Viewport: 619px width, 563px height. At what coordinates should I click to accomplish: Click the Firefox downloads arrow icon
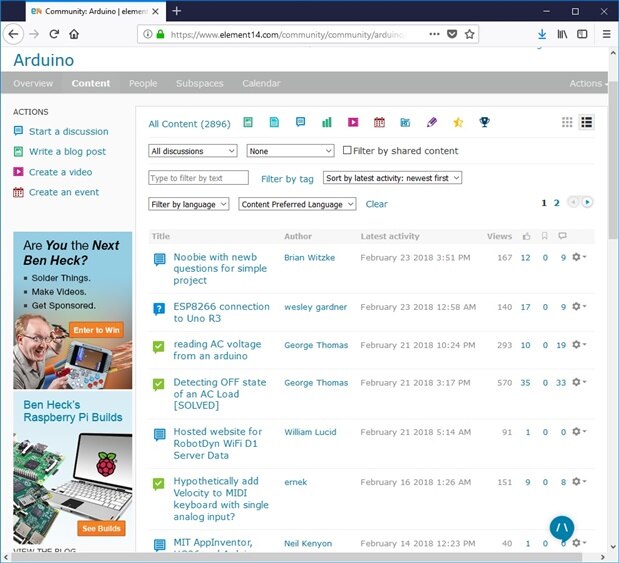(x=542, y=33)
